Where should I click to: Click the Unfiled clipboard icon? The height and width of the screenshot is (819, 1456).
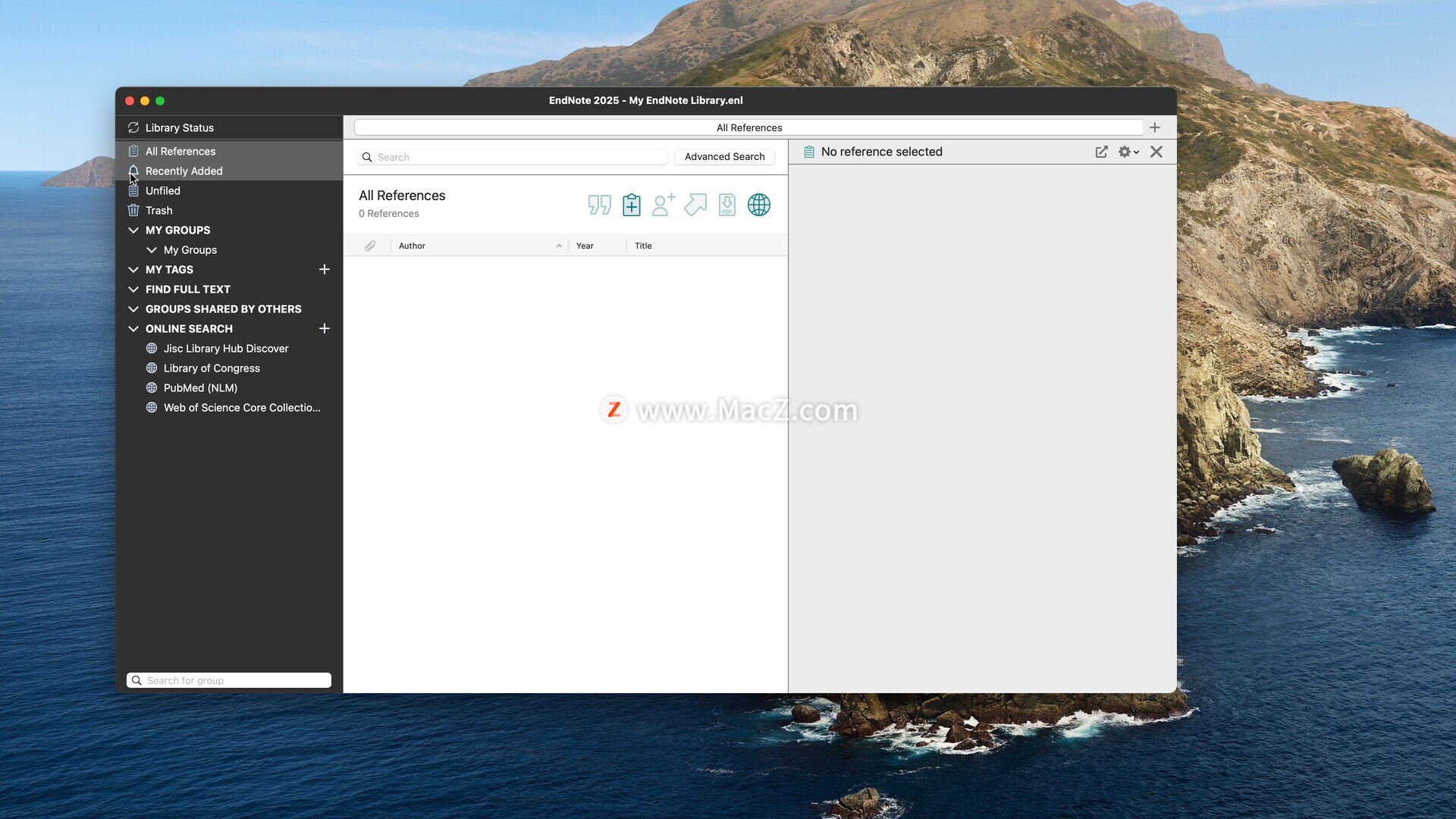pos(133,190)
